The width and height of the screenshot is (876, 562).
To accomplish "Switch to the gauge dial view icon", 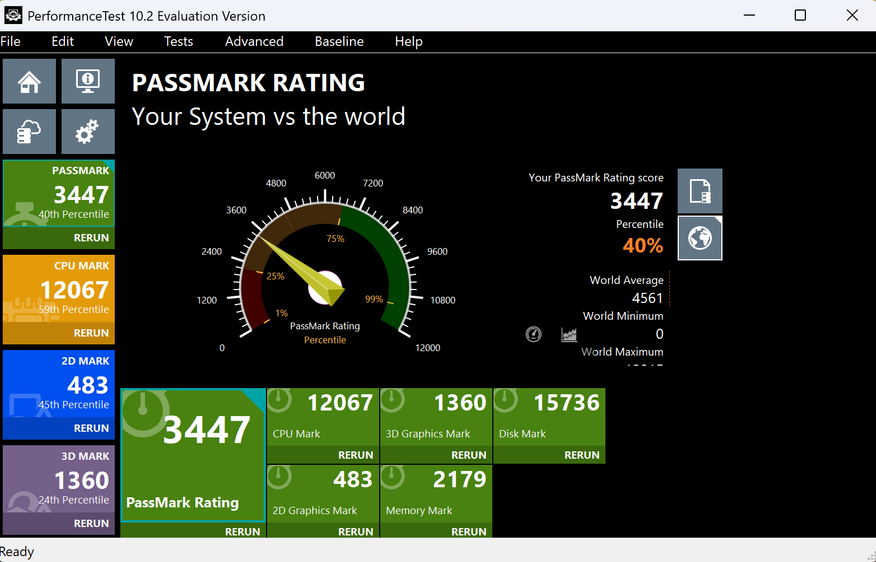I will 534,334.
